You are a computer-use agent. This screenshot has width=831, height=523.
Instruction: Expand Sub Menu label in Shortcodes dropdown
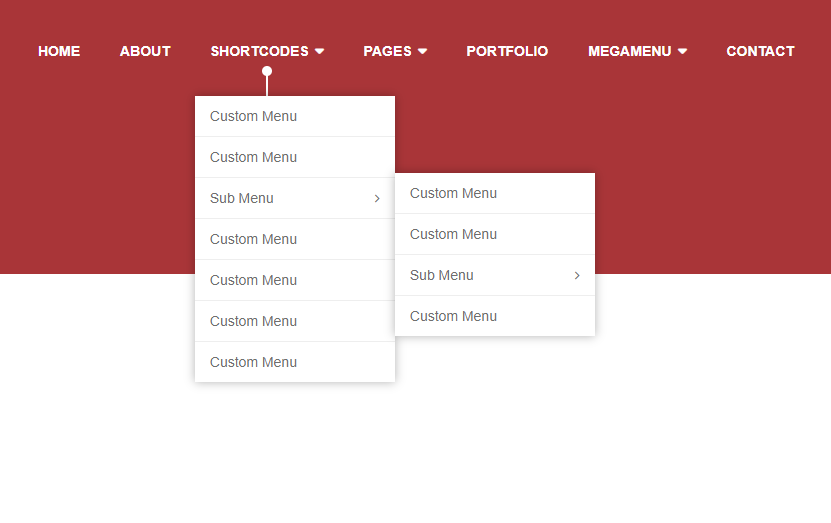[x=242, y=199]
